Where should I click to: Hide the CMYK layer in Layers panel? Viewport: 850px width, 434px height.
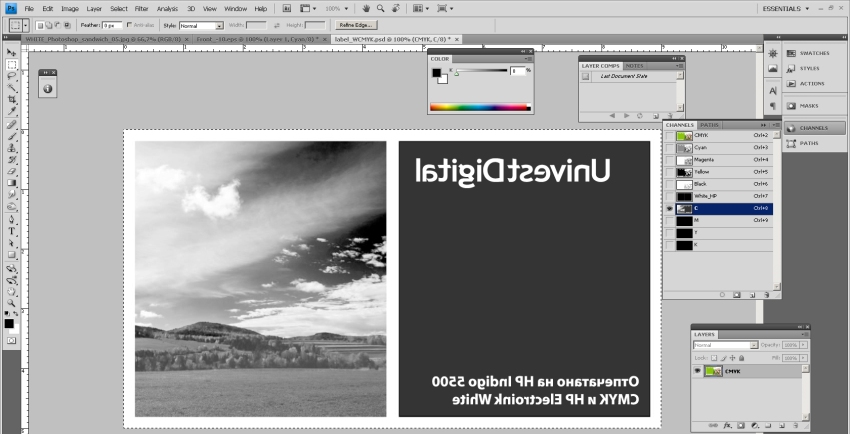[697, 371]
